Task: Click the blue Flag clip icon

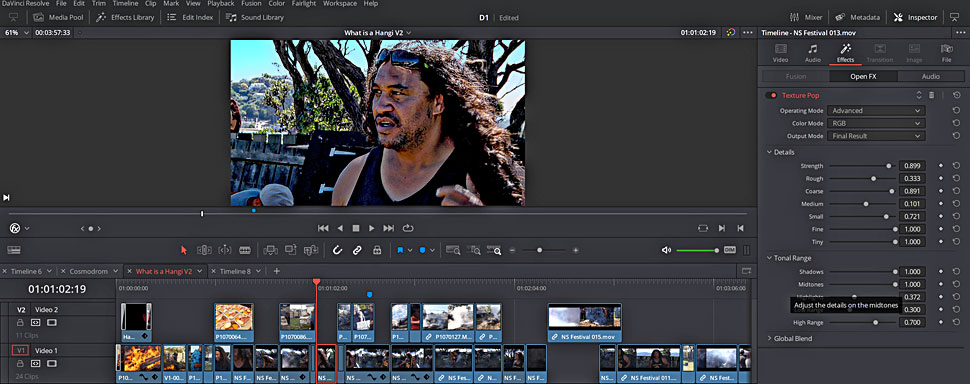Action: 400,250
